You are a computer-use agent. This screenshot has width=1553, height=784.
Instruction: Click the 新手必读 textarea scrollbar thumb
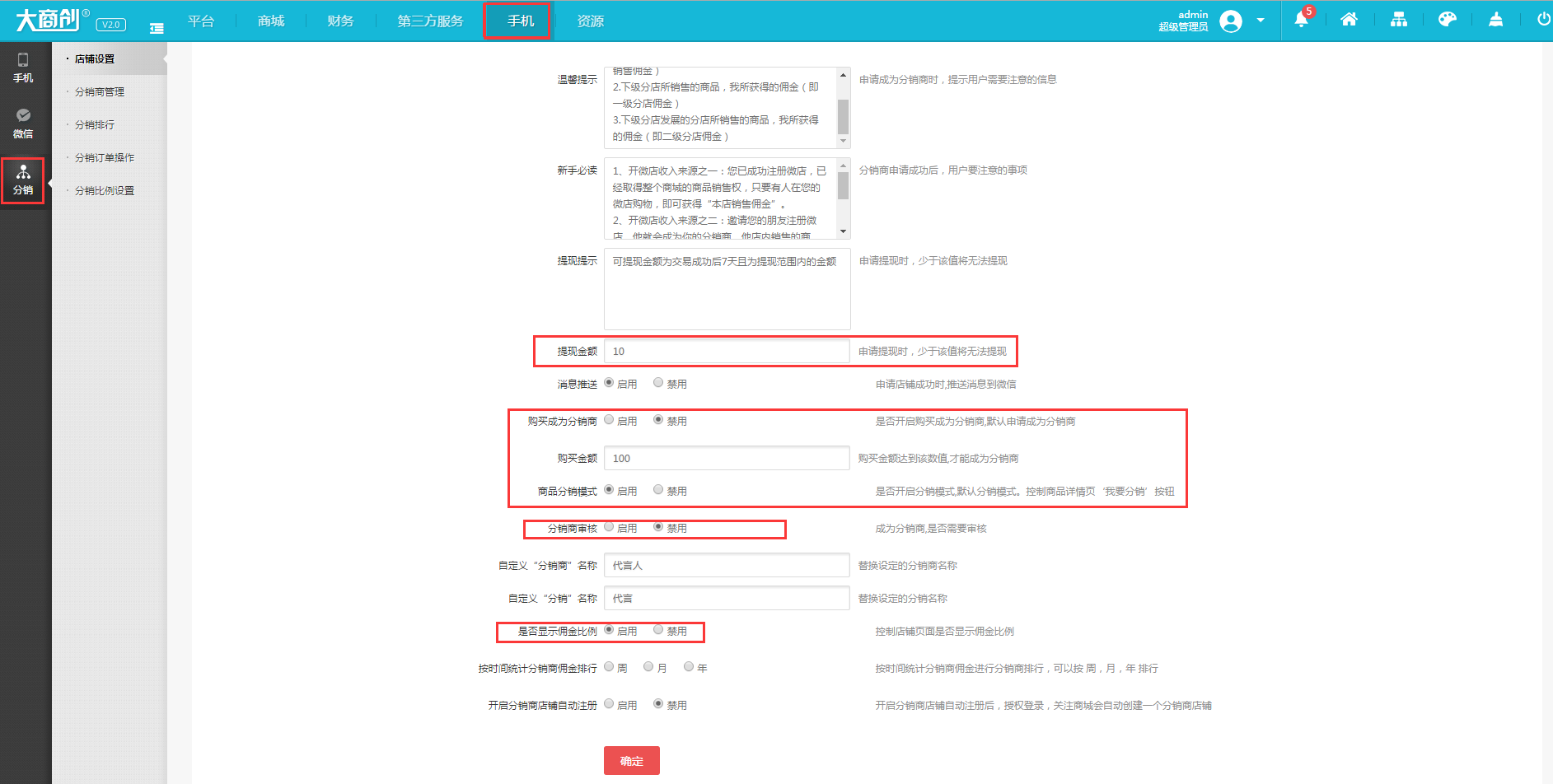coord(843,186)
